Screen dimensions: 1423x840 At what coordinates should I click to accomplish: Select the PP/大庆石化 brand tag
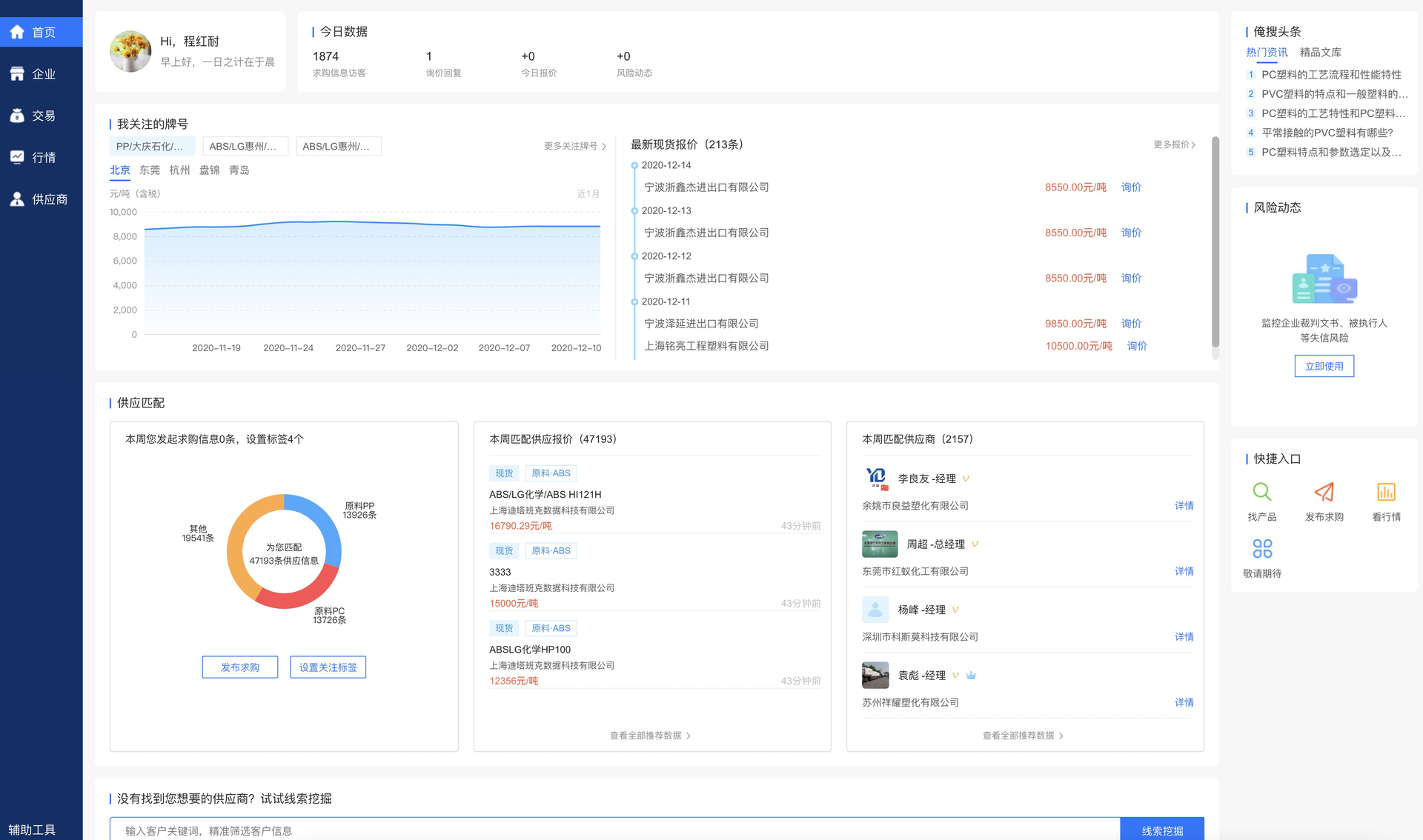tap(152, 147)
